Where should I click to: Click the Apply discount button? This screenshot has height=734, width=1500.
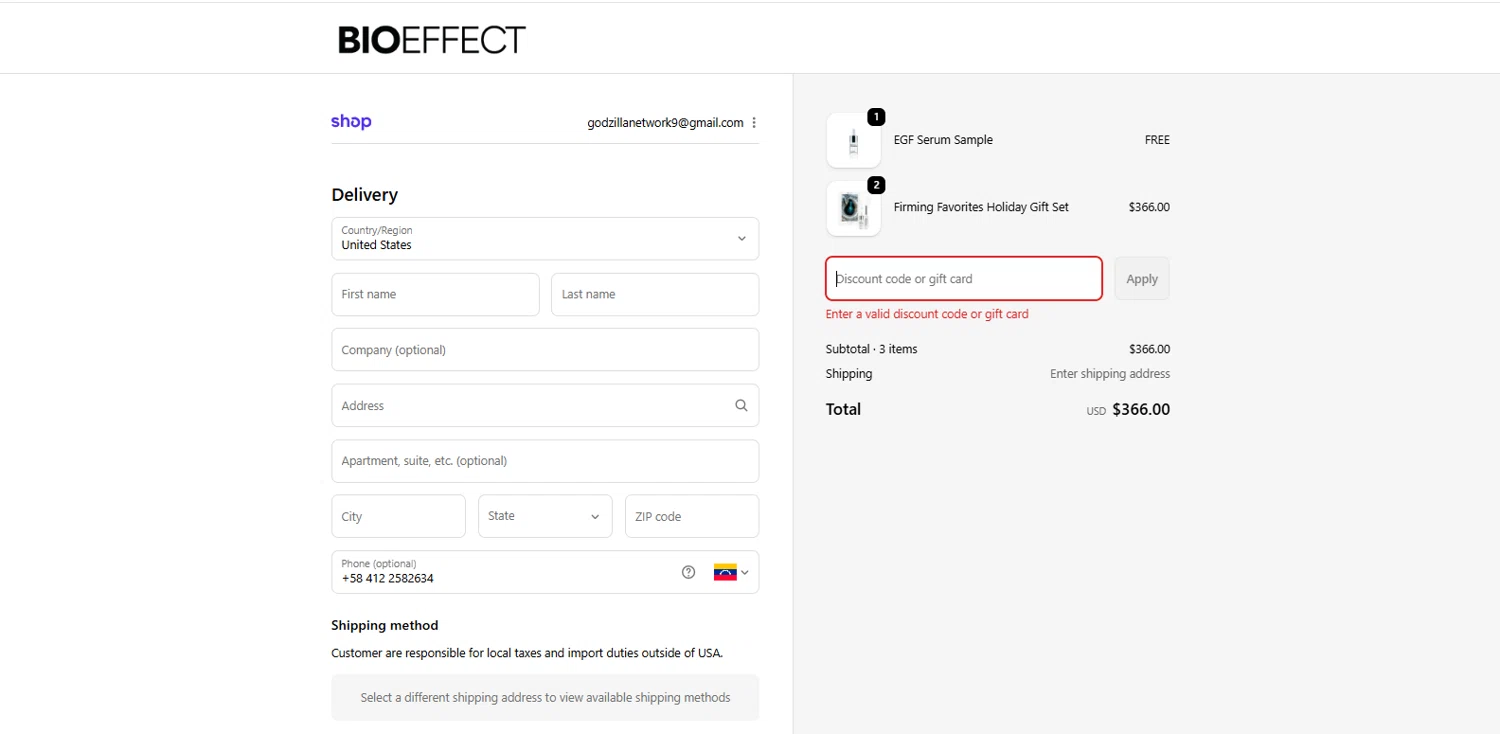point(1142,279)
